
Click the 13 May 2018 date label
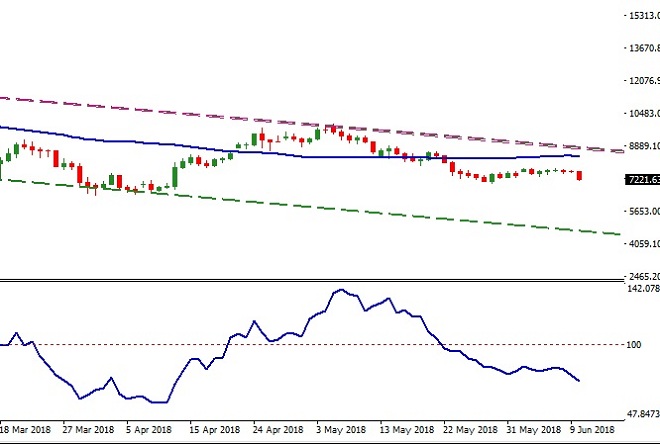point(407,430)
